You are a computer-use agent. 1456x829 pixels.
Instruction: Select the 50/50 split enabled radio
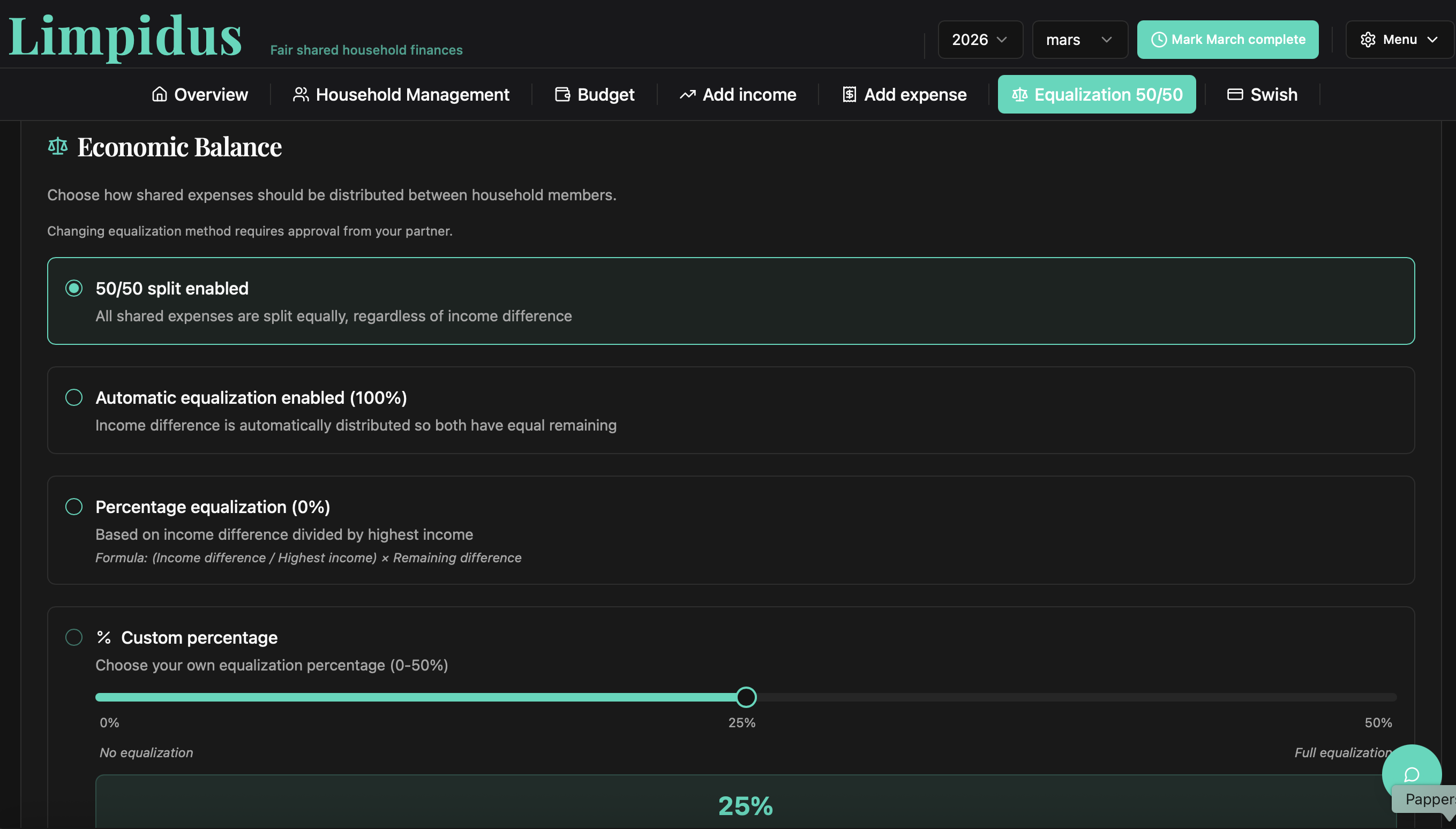tap(74, 288)
